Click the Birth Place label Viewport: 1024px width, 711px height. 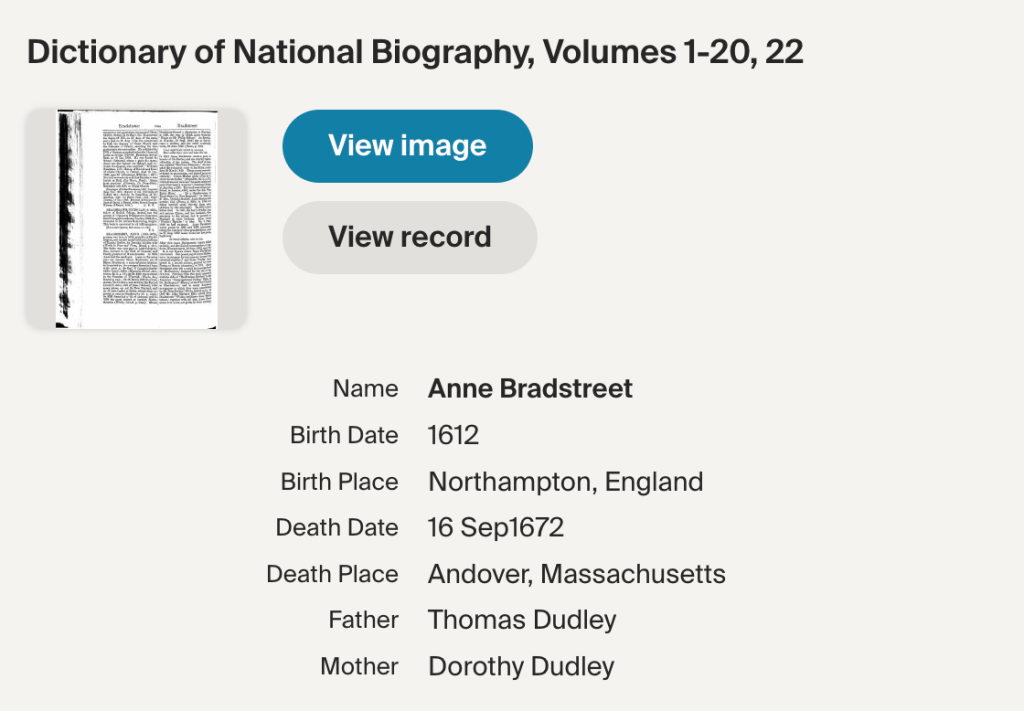click(339, 482)
